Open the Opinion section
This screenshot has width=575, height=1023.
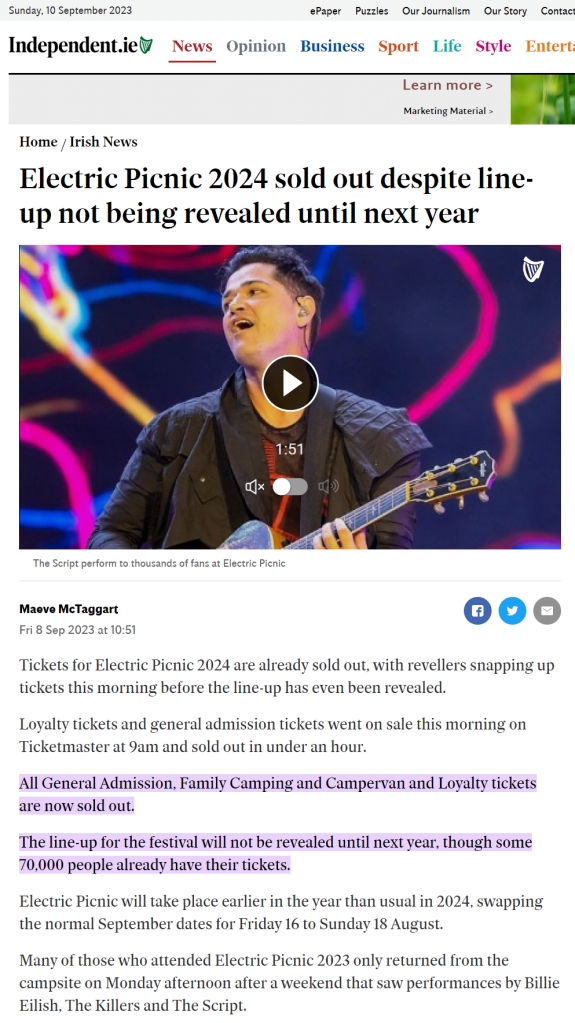tap(256, 46)
